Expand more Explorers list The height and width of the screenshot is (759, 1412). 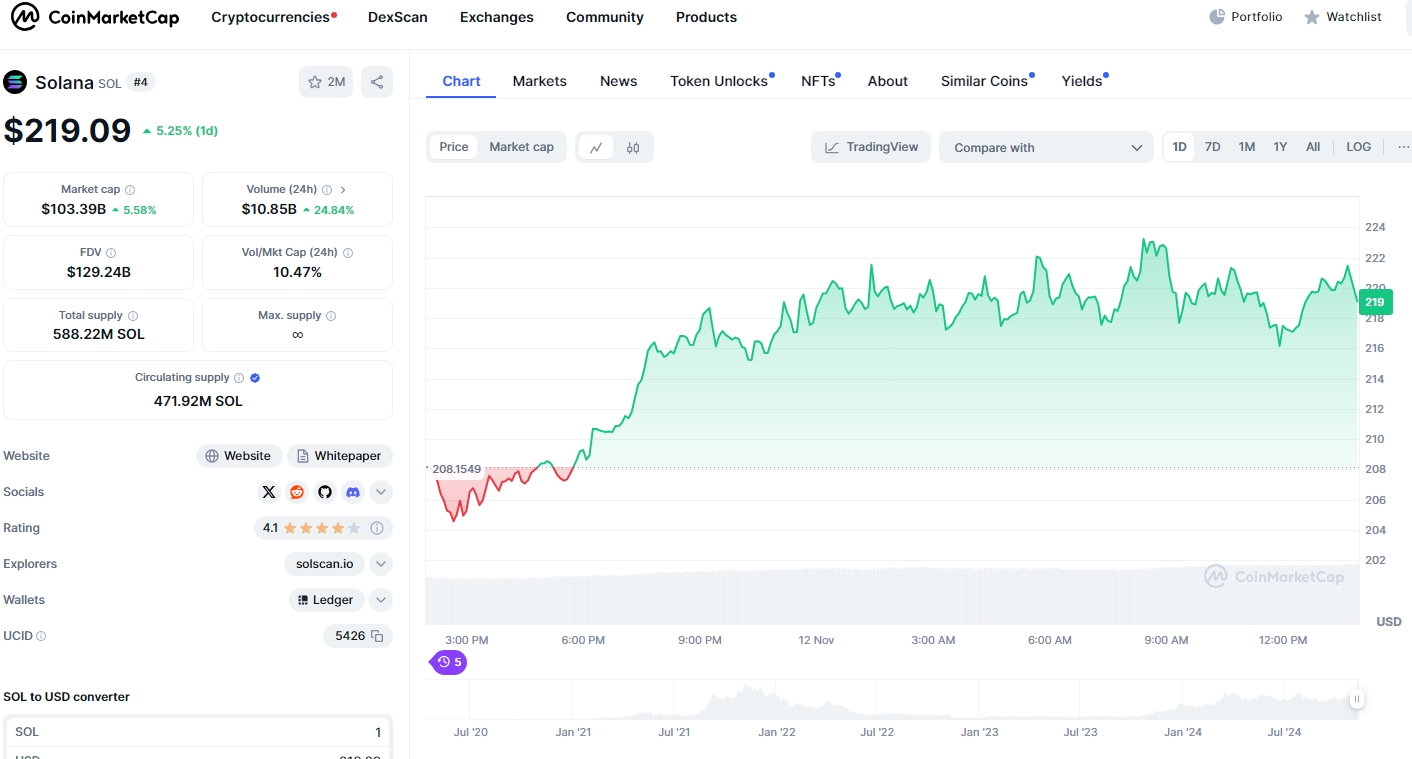[381, 564]
